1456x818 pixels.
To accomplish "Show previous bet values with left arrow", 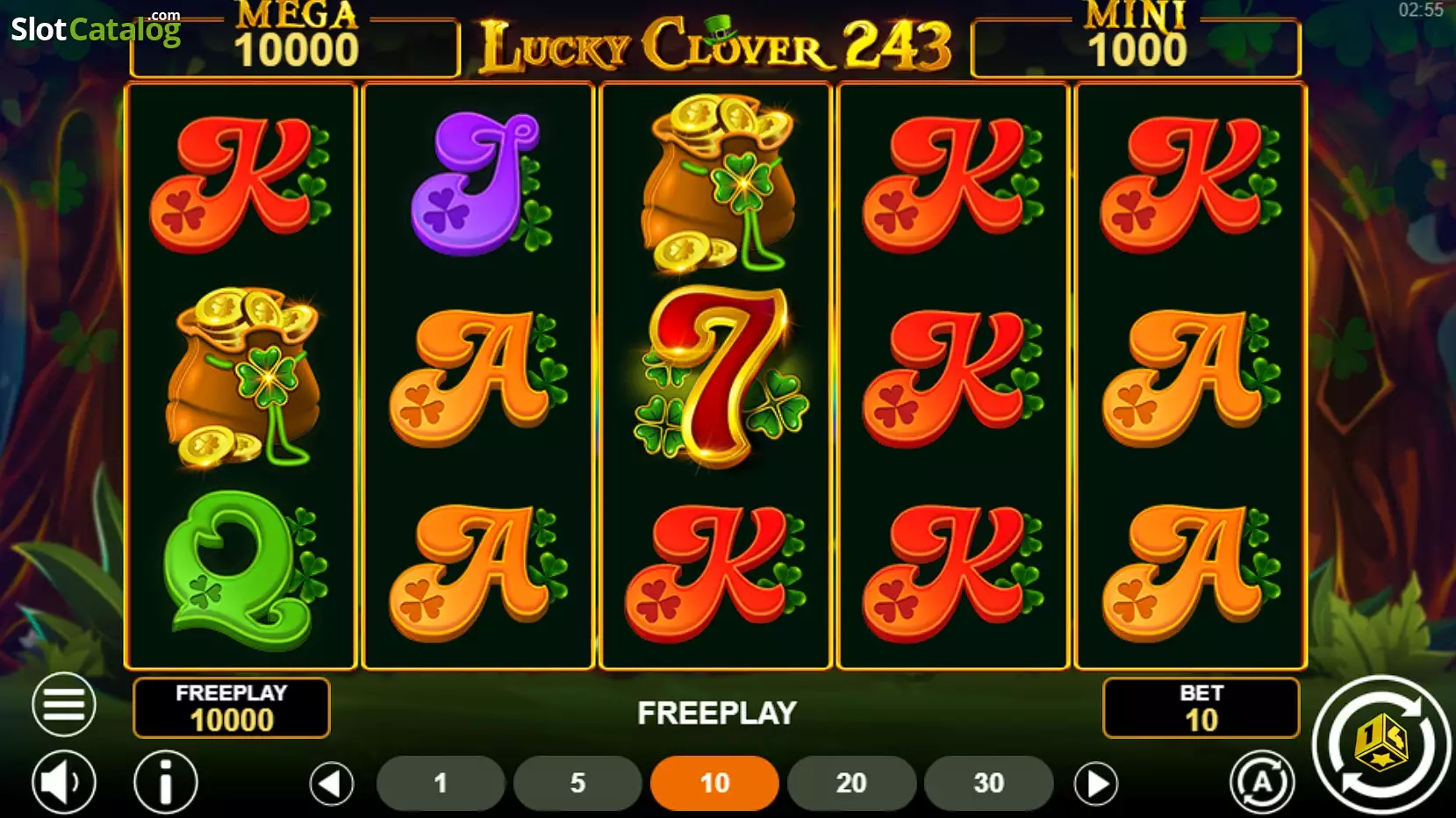I will [332, 783].
